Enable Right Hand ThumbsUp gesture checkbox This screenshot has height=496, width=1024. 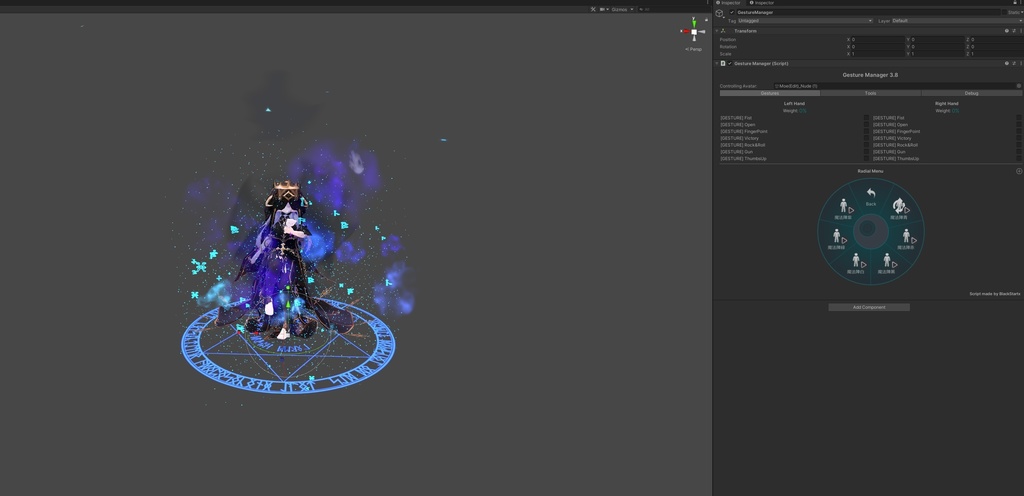pyautogui.click(x=1019, y=159)
